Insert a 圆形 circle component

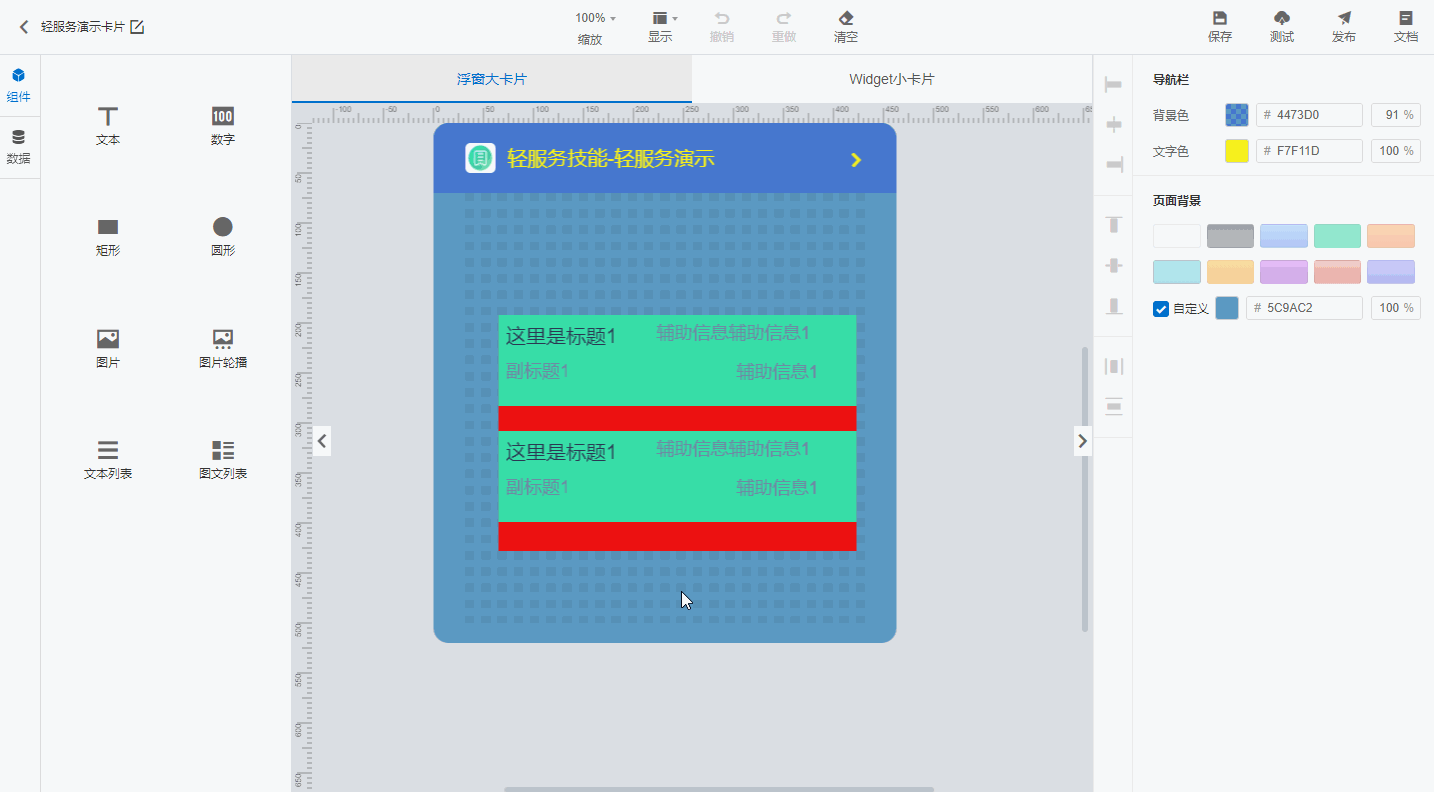222,237
